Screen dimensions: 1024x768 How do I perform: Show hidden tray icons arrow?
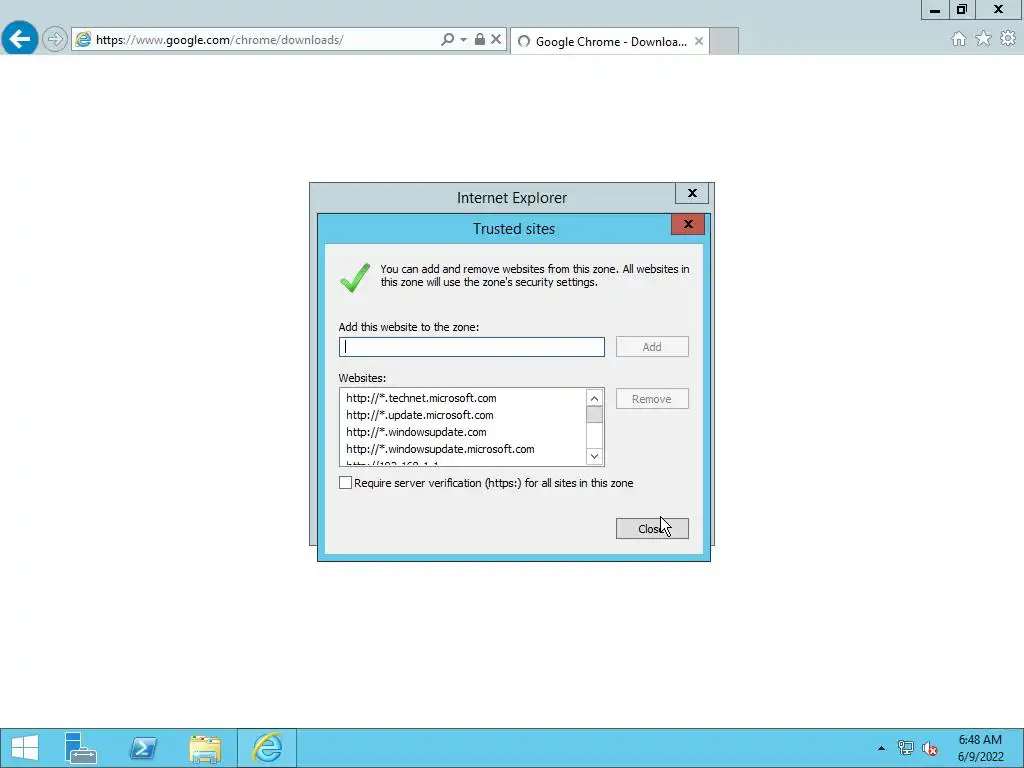[x=882, y=748]
